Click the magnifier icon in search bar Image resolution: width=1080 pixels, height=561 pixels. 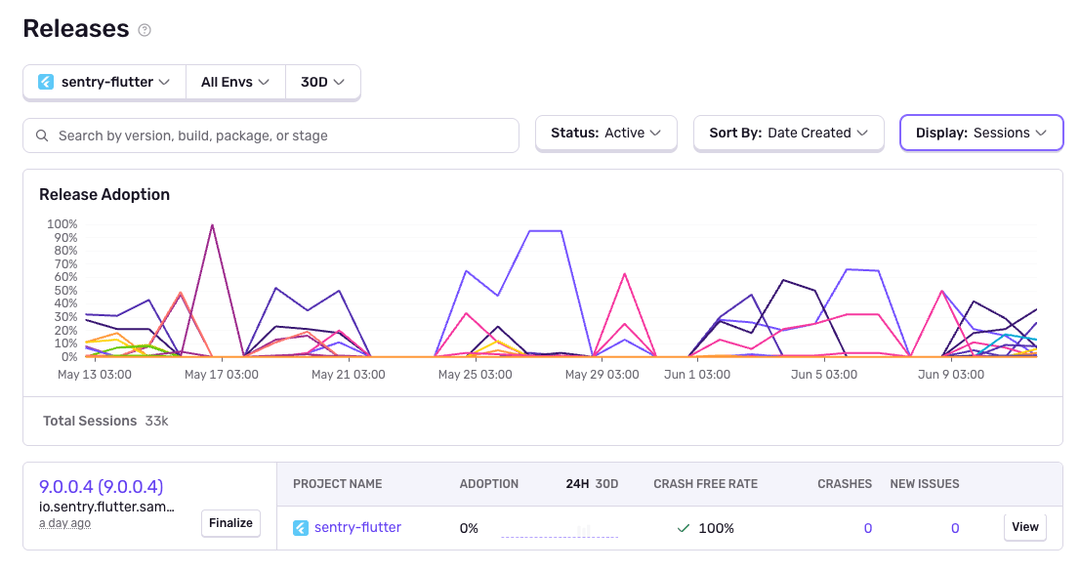(42, 136)
